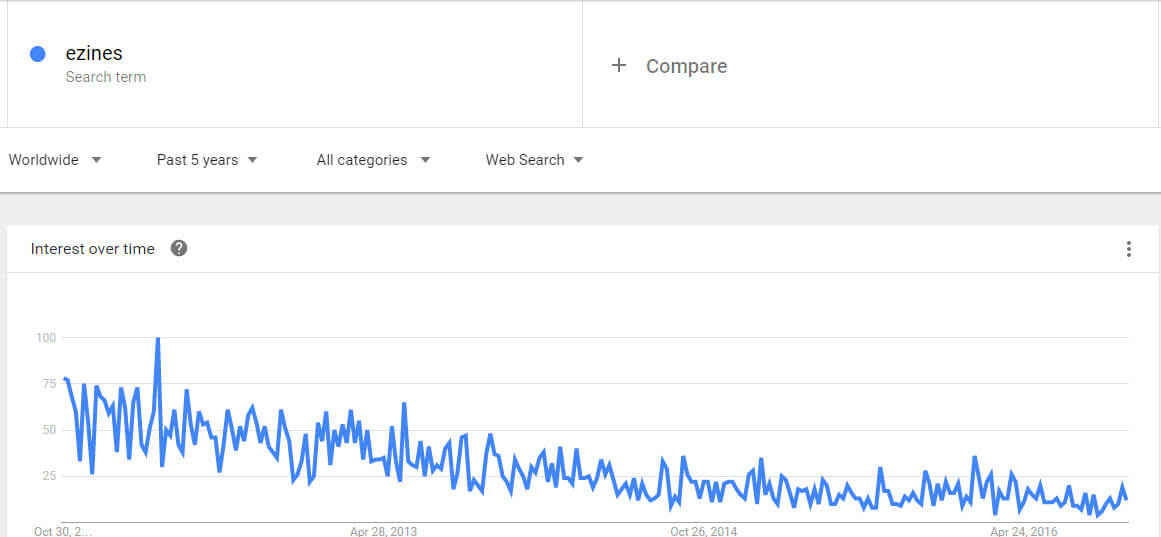Open the help icon for Interest over time
The height and width of the screenshot is (537, 1161).
[178, 249]
